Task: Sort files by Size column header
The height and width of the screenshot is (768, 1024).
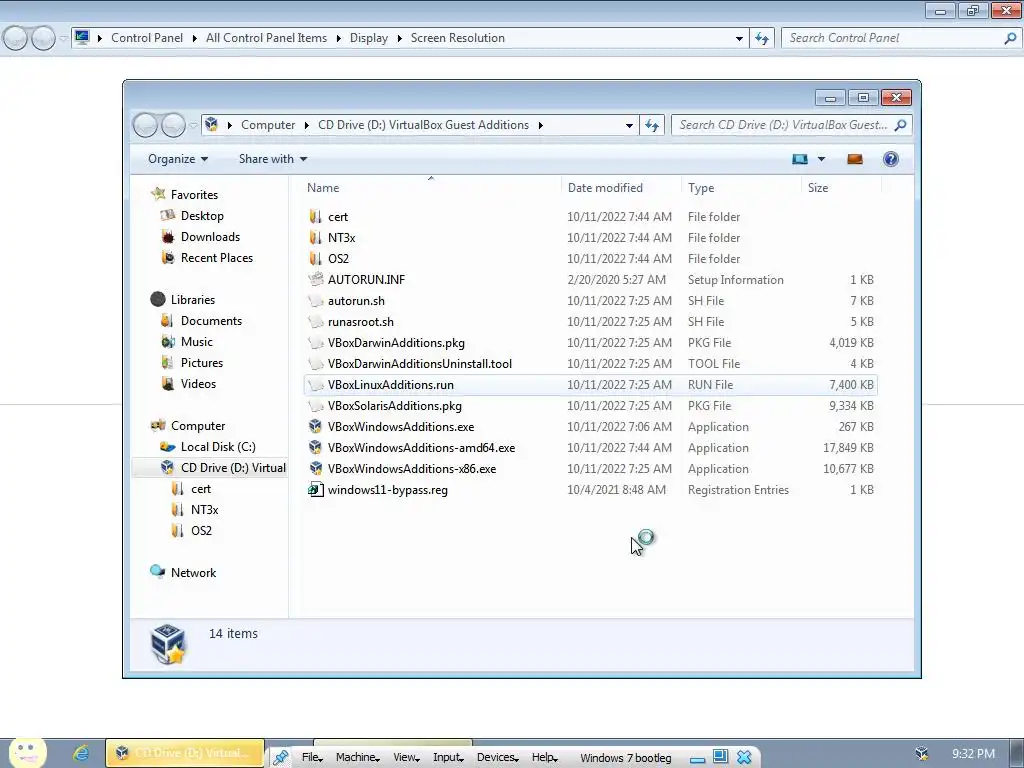Action: [x=841, y=187]
